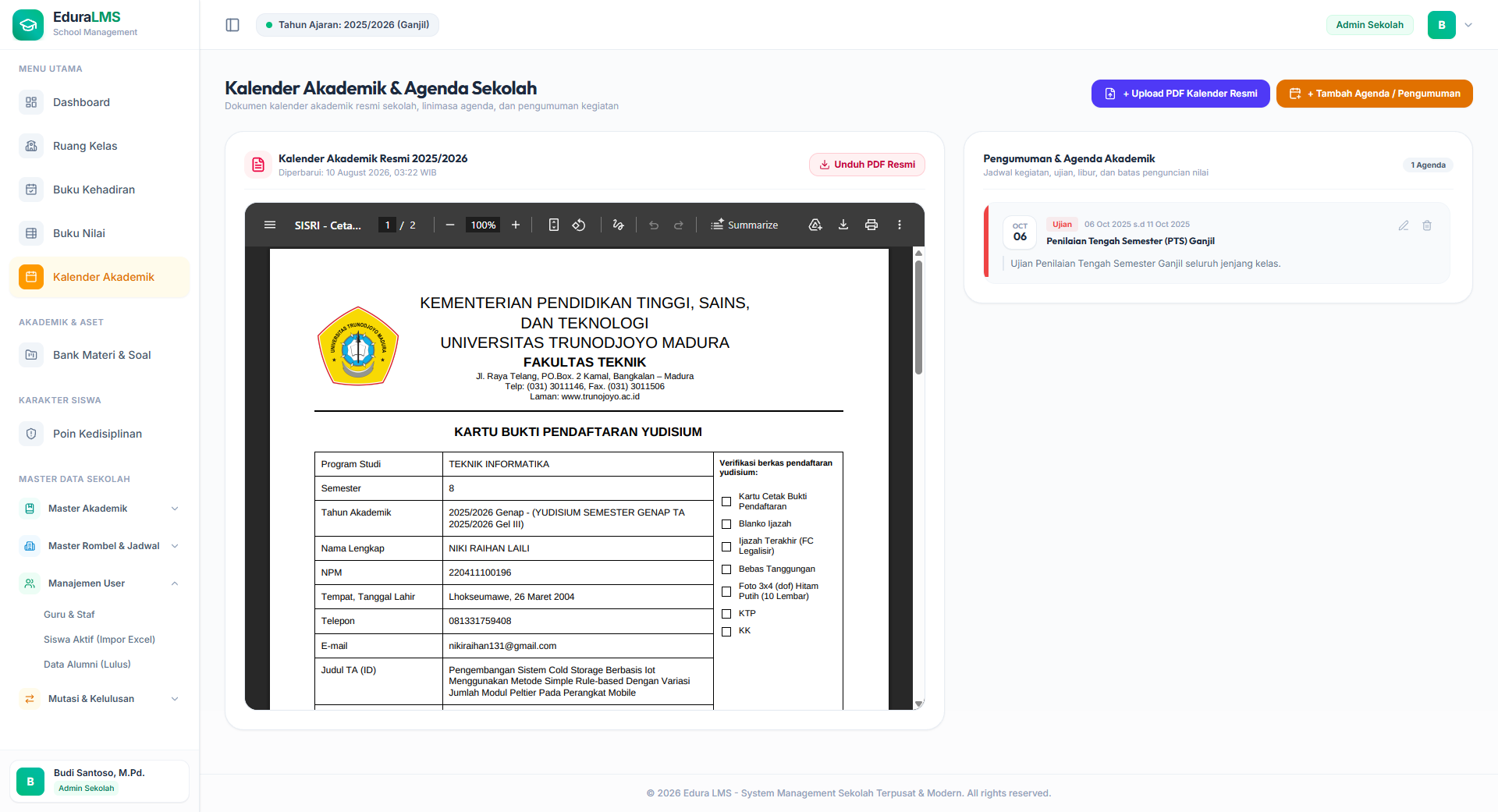Zoom in the PDF with plus icon

[516, 225]
